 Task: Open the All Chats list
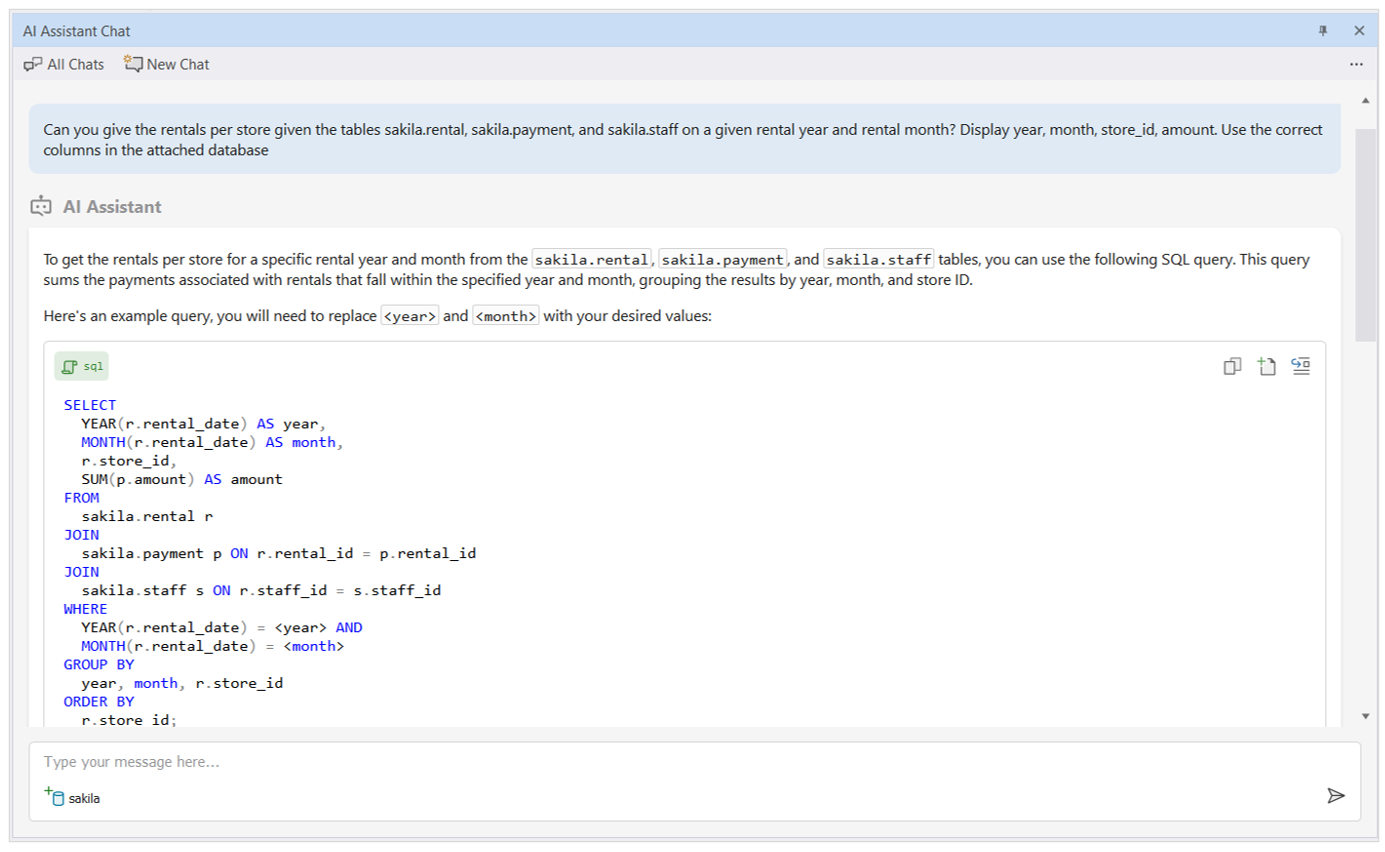(64, 64)
